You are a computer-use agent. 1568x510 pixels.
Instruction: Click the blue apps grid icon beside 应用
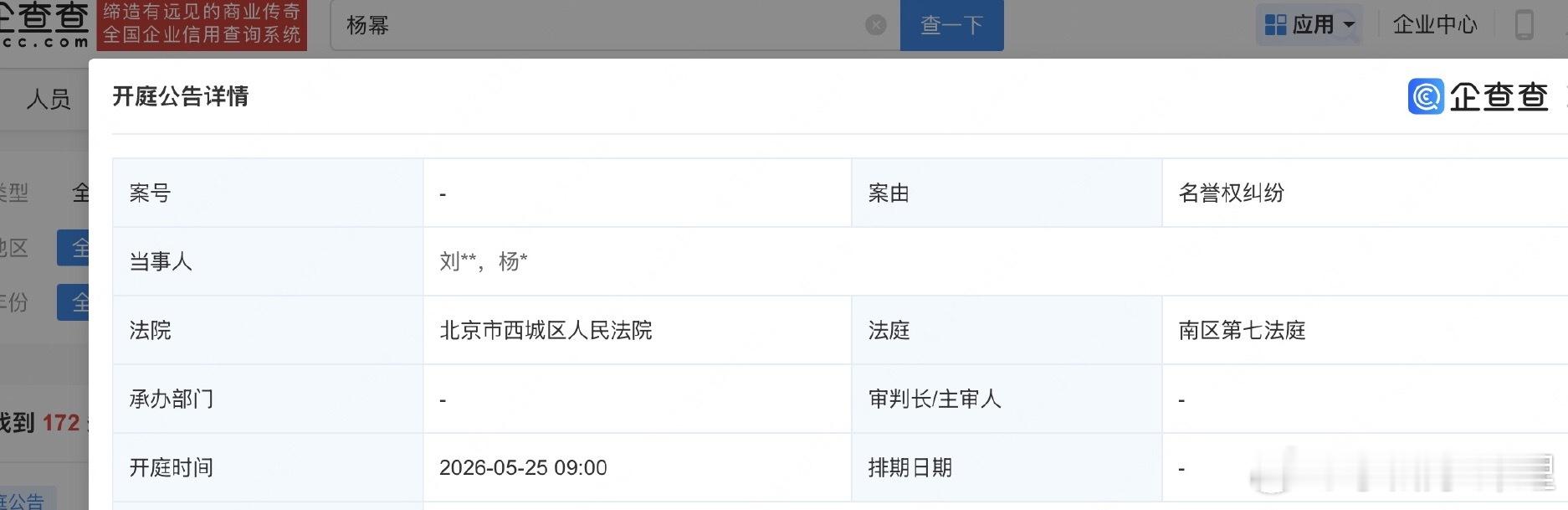pyautogui.click(x=1275, y=24)
